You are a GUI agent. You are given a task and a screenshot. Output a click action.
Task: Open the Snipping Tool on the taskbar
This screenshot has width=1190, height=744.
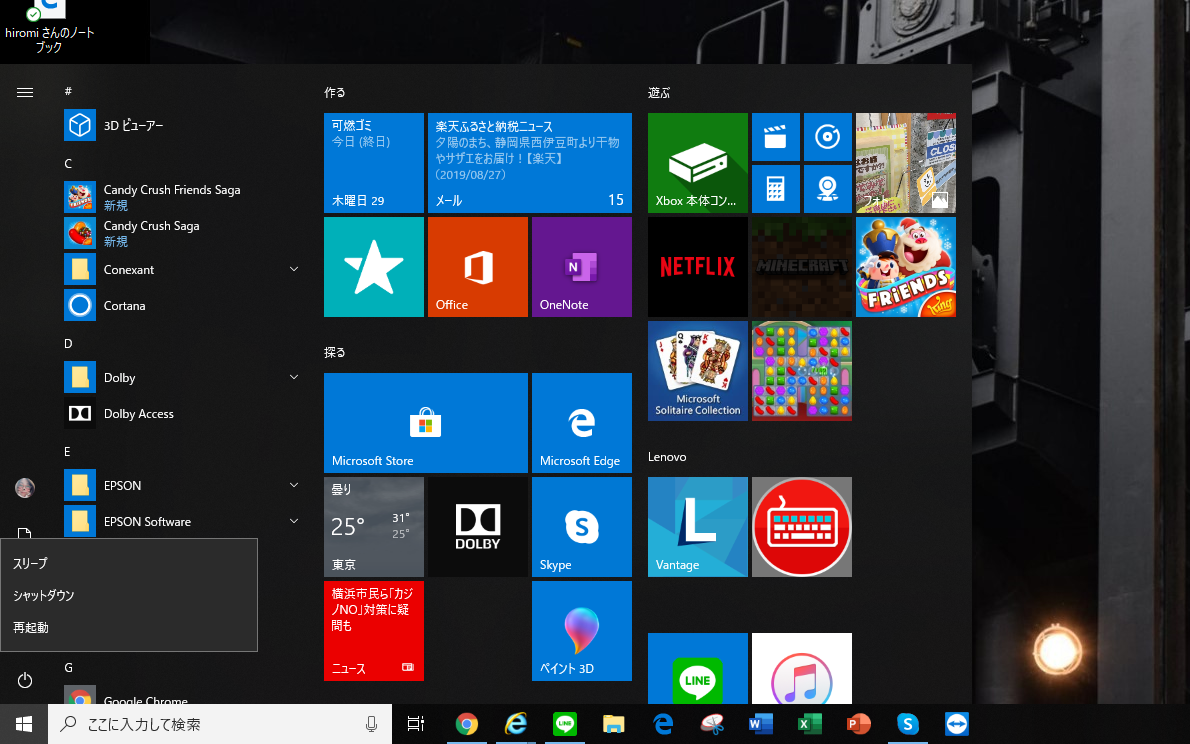711,724
